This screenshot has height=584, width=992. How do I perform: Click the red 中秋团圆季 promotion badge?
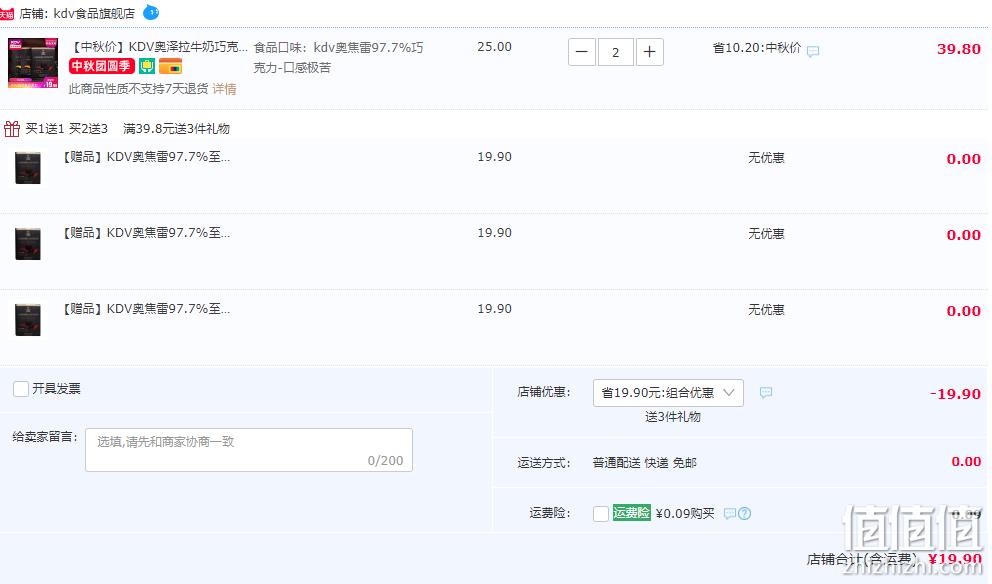pos(102,66)
